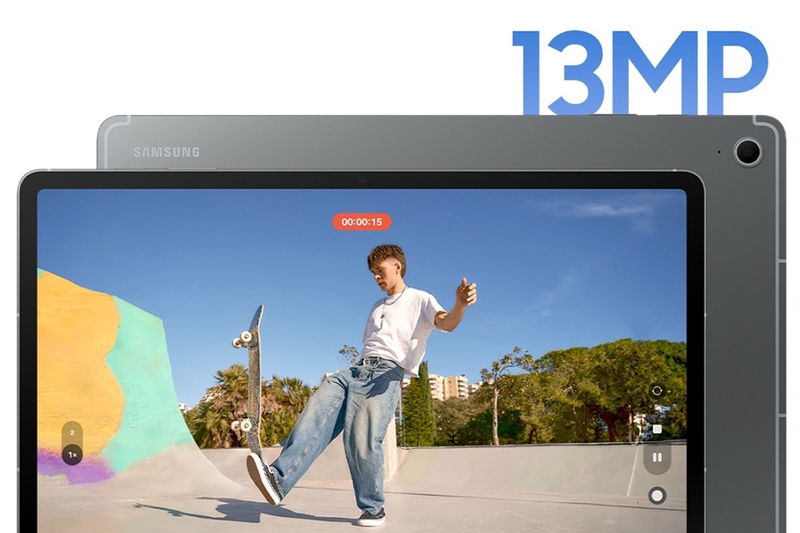This screenshot has height=533, width=800.
Task: Click the small microphone hole beside rear lens
Action: 719,152
